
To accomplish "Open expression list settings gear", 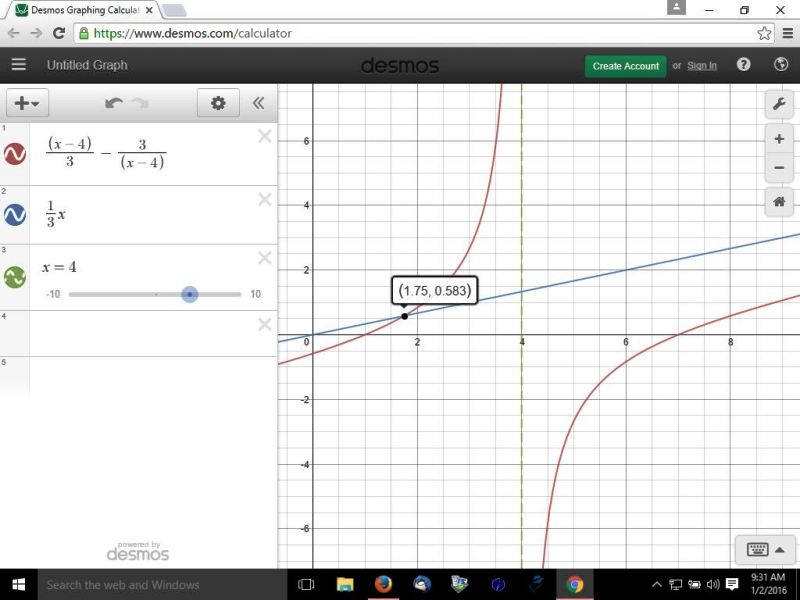I will click(x=218, y=103).
